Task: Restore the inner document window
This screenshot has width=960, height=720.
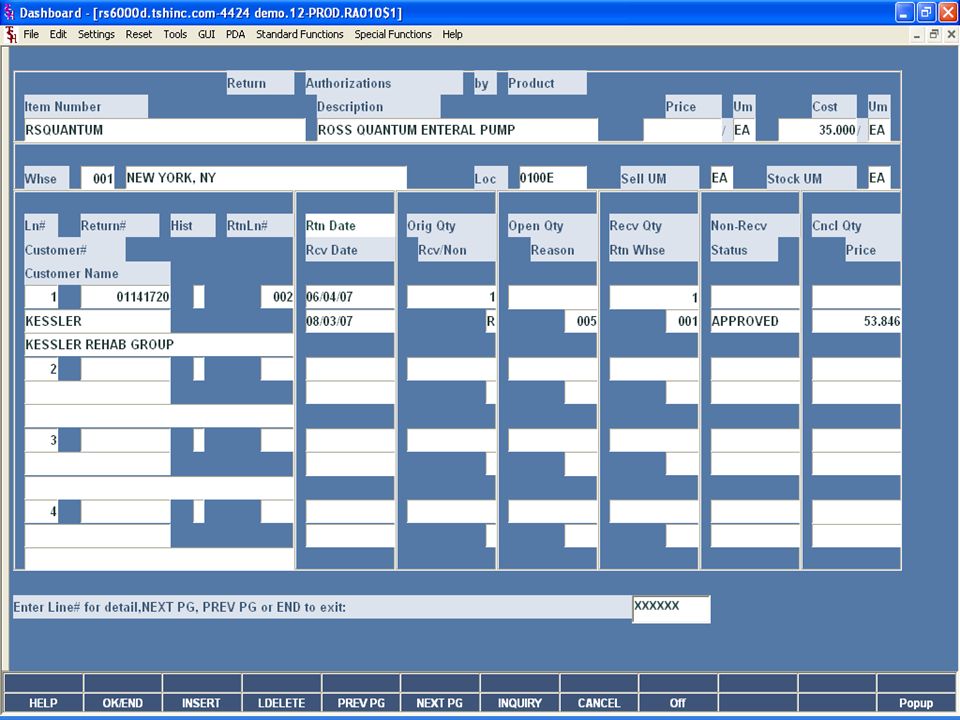Action: click(934, 35)
